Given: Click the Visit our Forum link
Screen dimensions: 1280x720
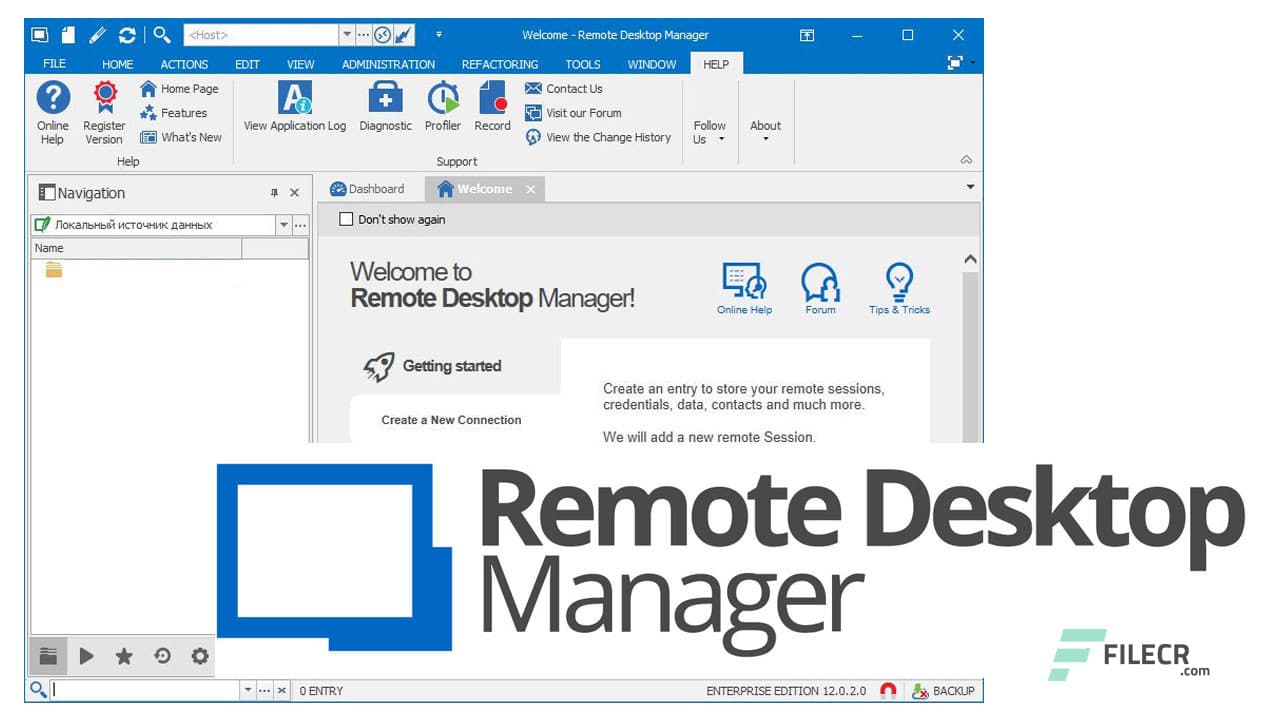Looking at the screenshot, I should (582, 113).
